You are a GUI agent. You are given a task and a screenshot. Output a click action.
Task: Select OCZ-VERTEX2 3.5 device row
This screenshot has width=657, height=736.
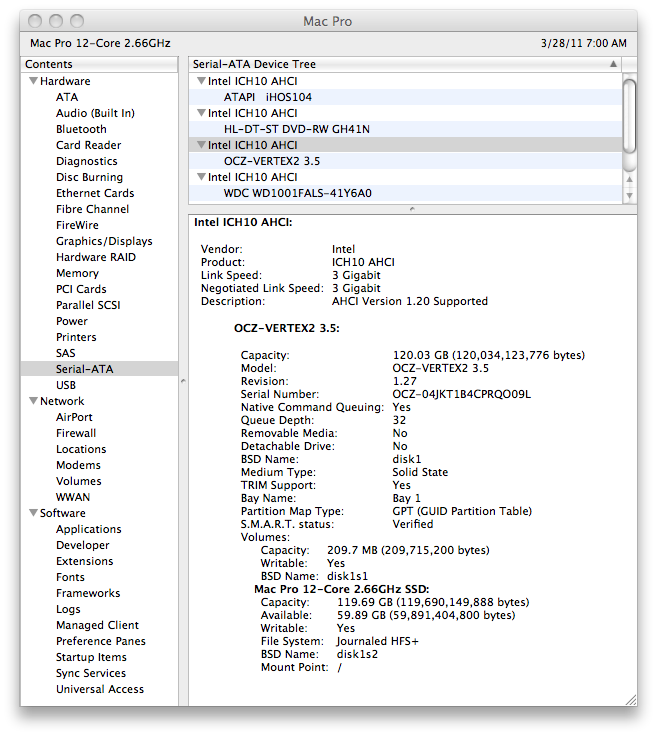point(405,161)
